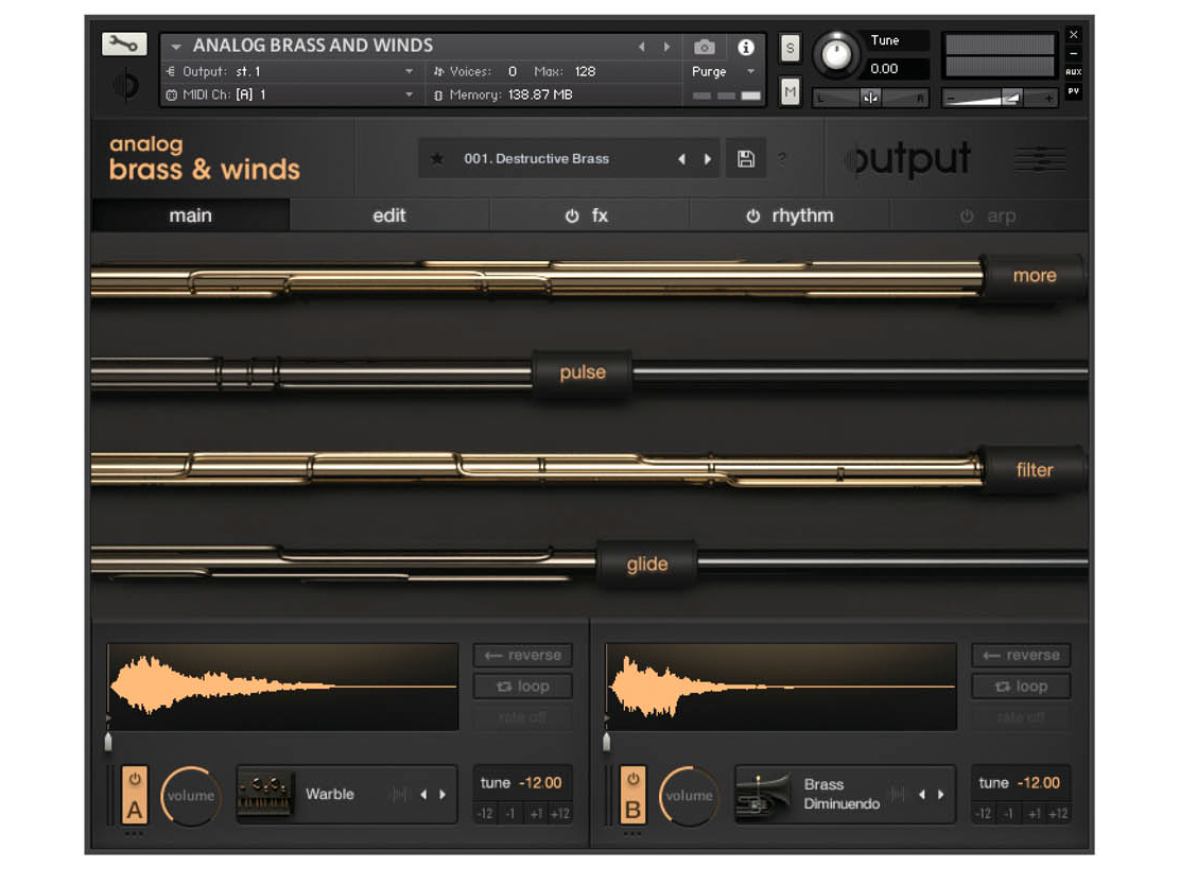Enable reverse on layer A

pos(522,655)
